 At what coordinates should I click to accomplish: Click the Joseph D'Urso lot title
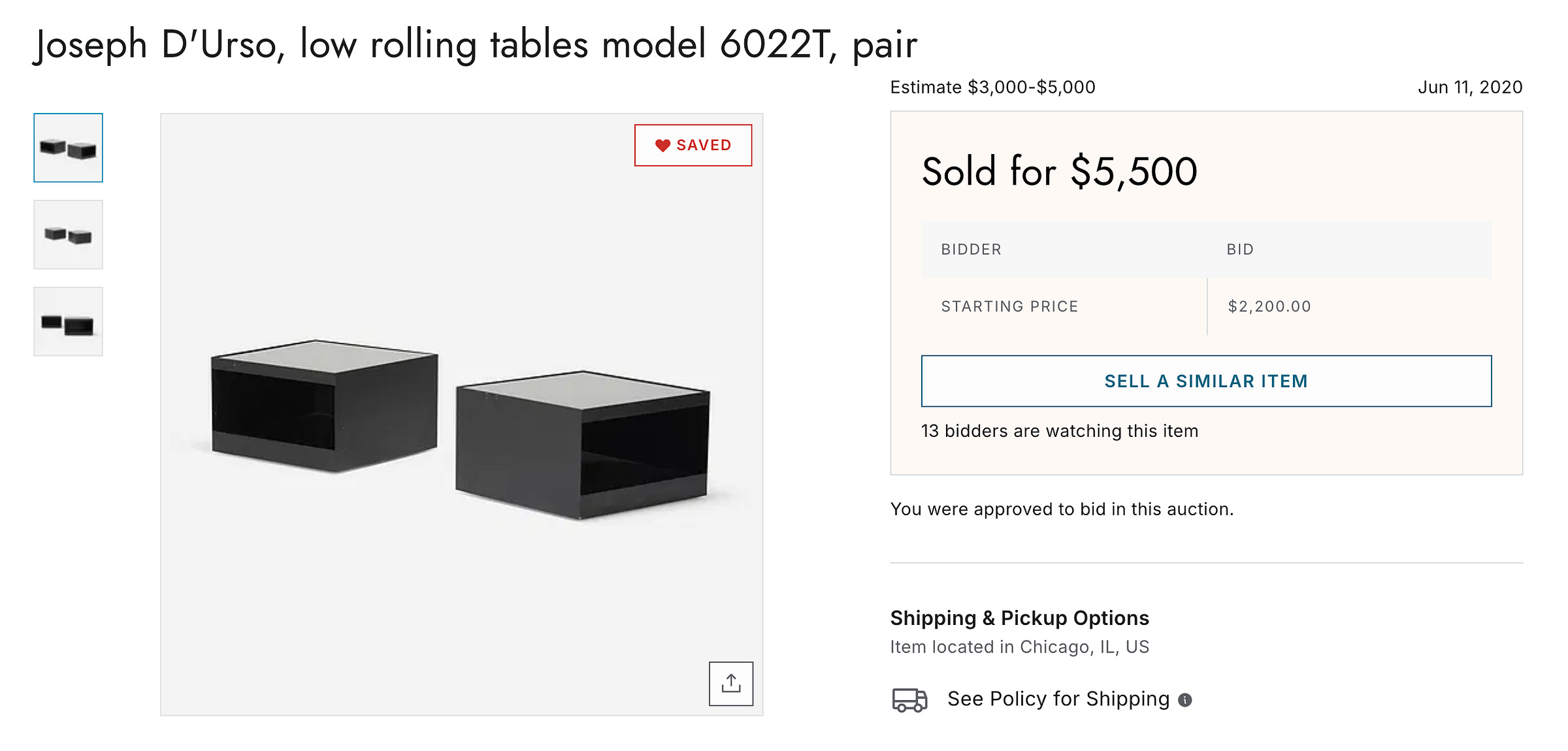(475, 44)
